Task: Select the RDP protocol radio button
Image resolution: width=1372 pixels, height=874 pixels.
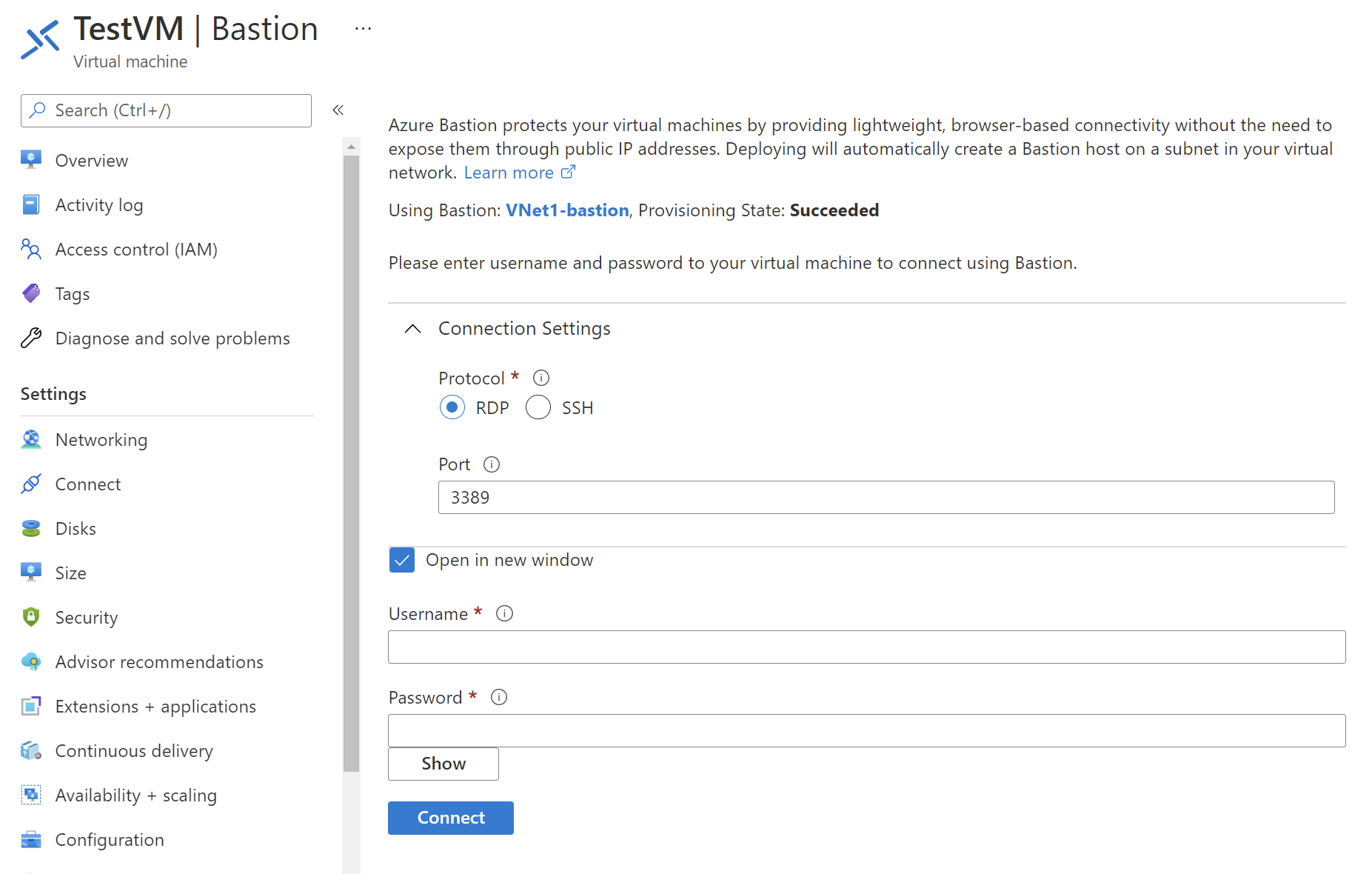Action: [452, 407]
